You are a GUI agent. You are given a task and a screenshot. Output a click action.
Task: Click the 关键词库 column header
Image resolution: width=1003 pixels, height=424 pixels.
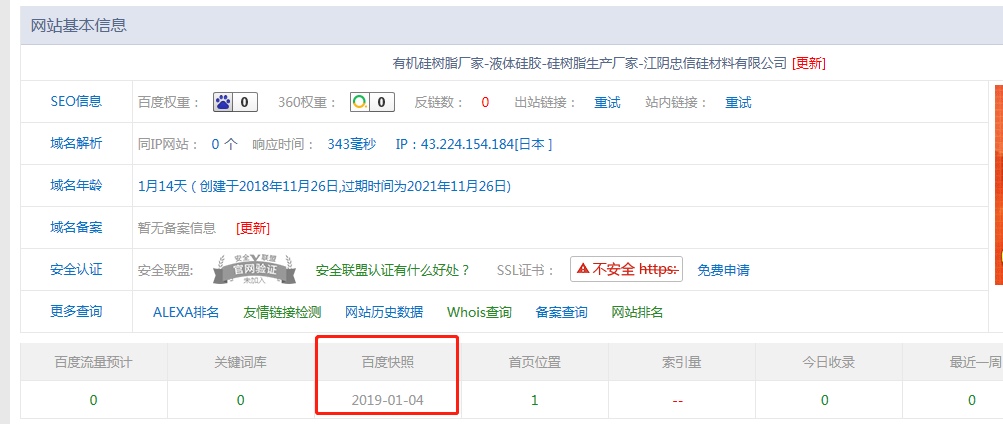click(x=241, y=363)
